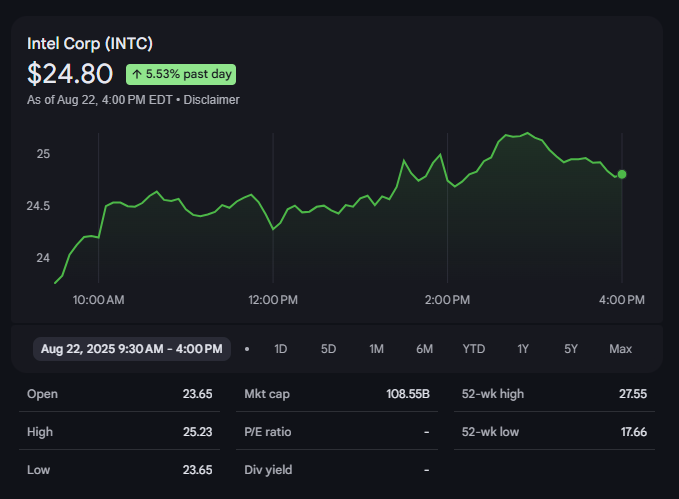Click the $24.80 price value

click(70, 74)
